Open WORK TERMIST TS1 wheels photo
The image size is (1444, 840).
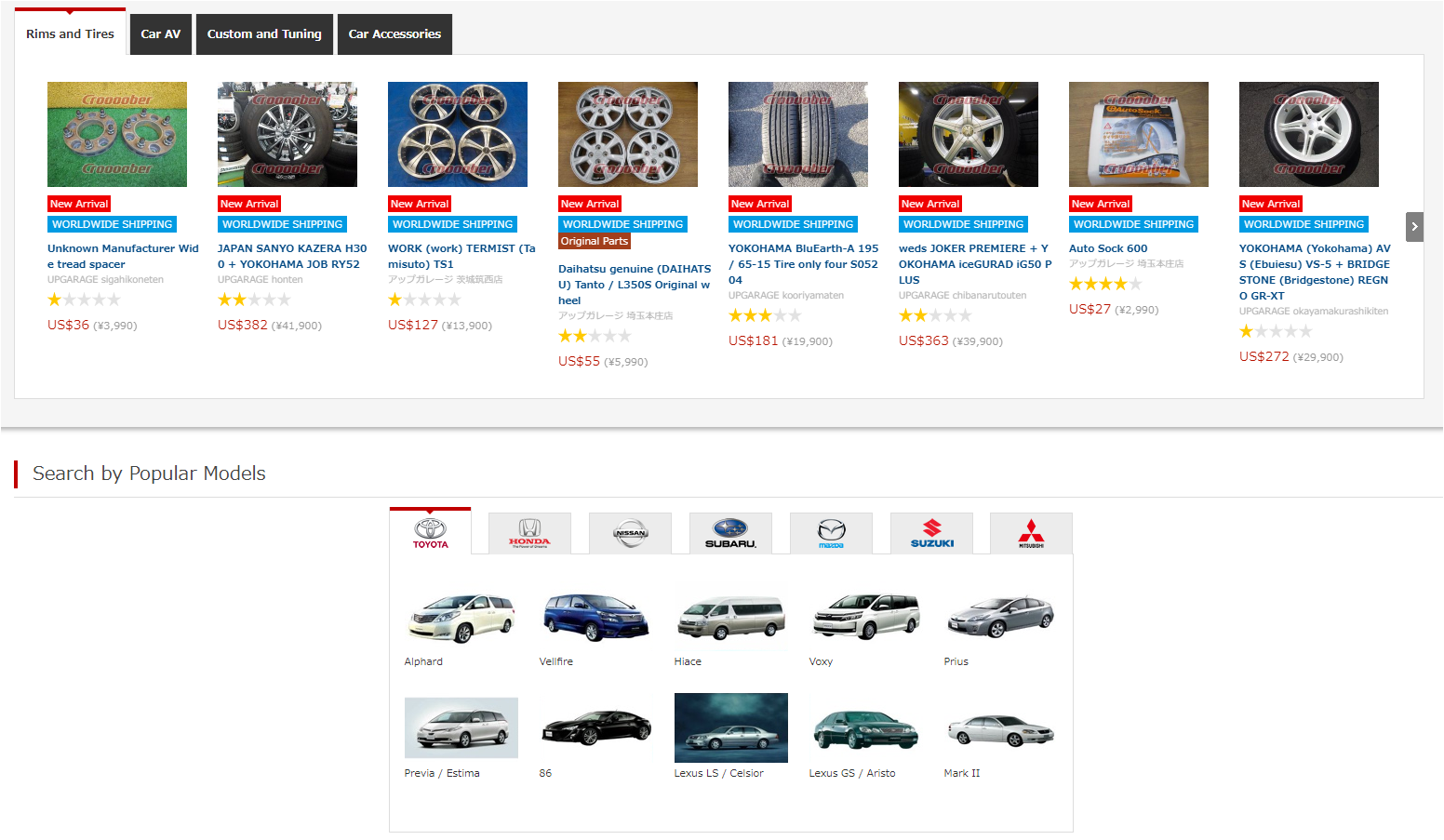(x=458, y=134)
